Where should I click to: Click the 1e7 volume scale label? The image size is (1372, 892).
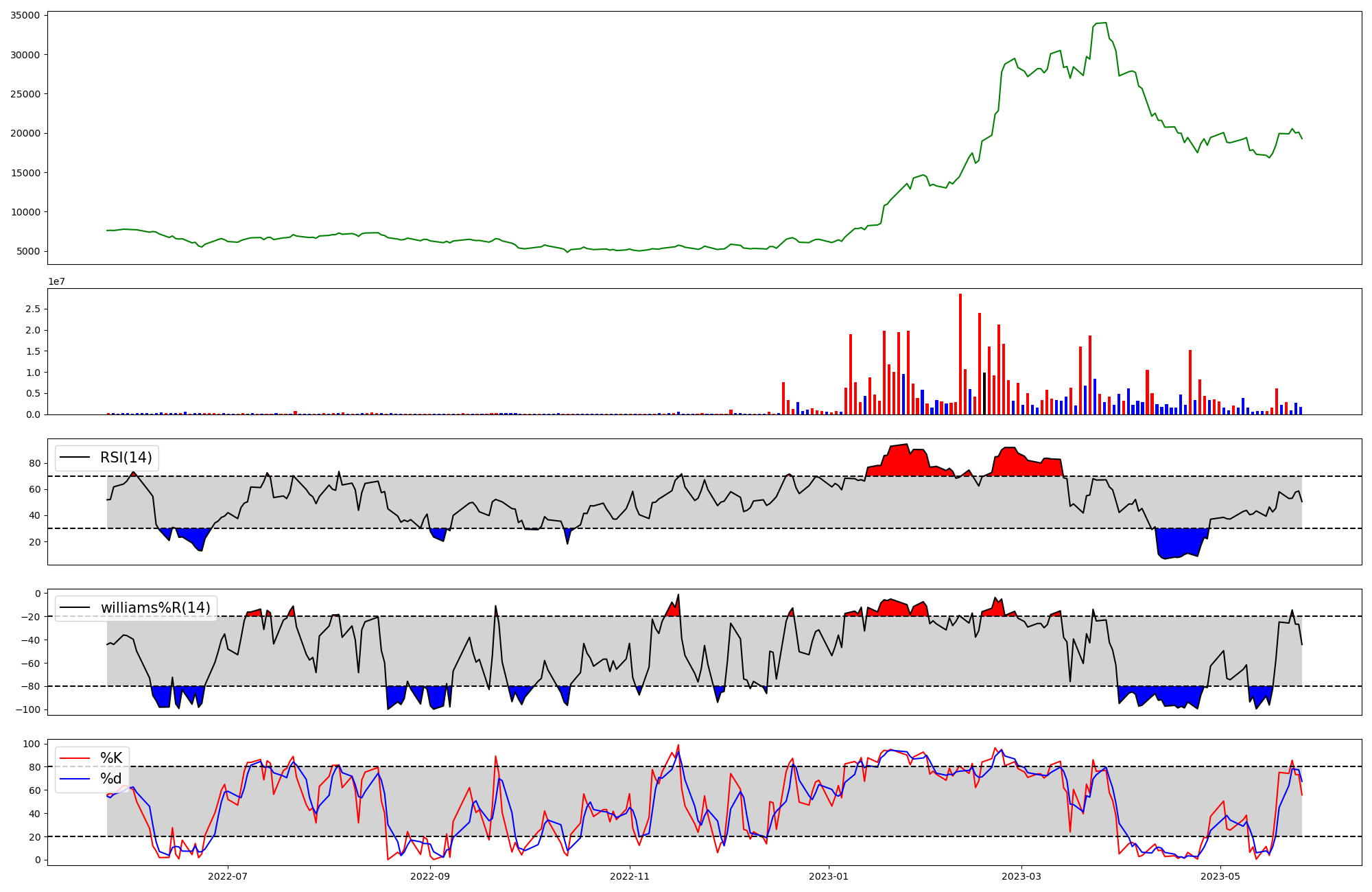[56, 282]
